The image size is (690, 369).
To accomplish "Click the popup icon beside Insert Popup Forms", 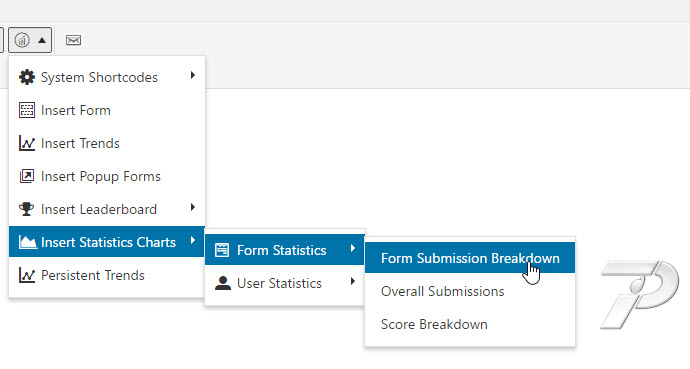I will [x=27, y=176].
